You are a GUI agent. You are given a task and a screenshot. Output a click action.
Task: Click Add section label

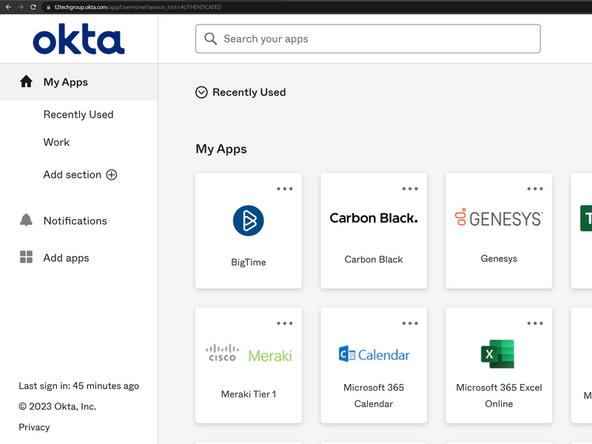(72, 174)
